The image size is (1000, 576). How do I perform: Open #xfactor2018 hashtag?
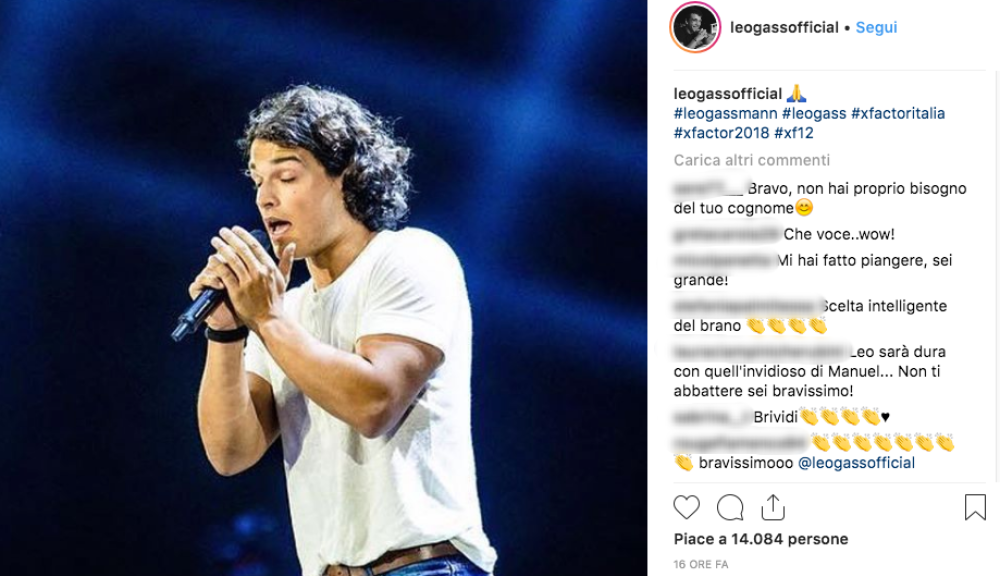coord(720,133)
